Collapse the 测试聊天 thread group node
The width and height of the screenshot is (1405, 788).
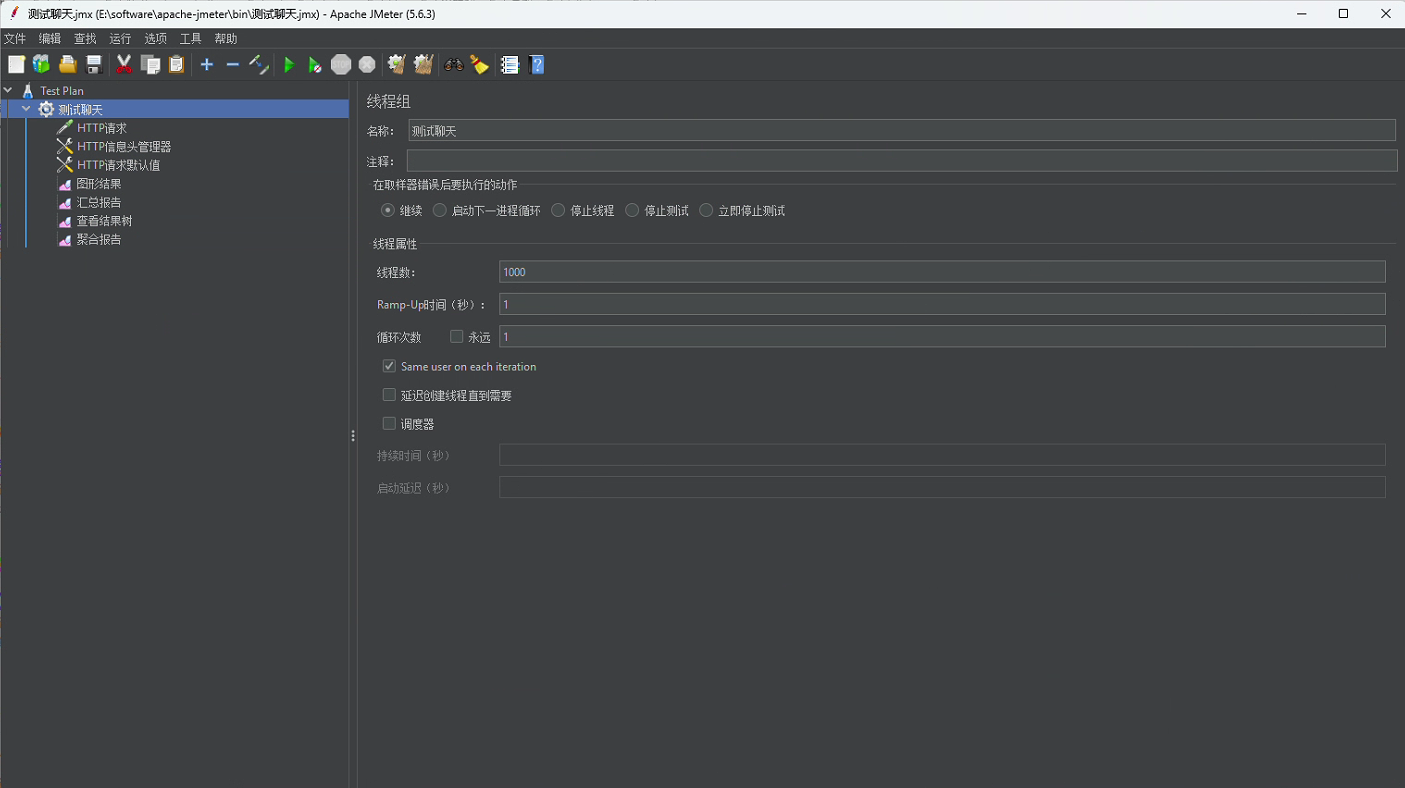[26, 109]
